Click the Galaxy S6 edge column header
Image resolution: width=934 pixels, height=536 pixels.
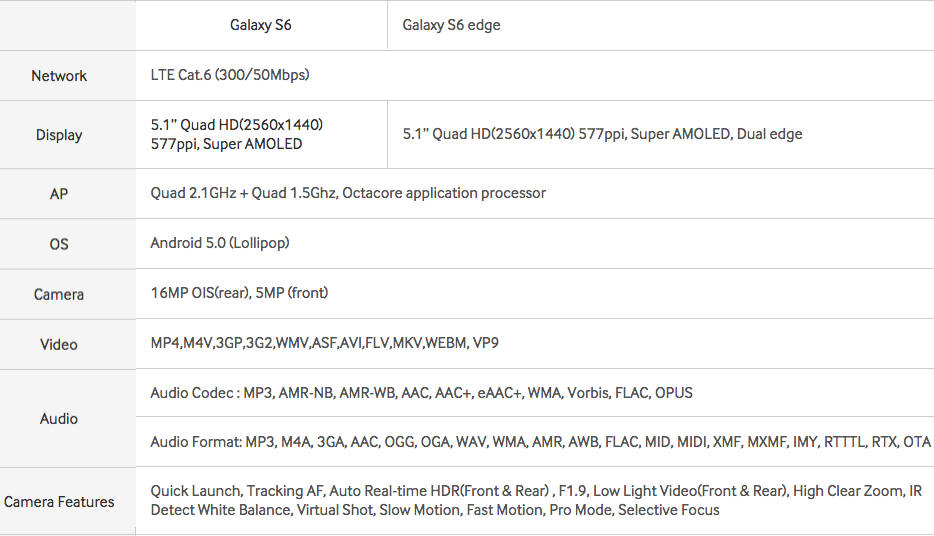point(451,25)
